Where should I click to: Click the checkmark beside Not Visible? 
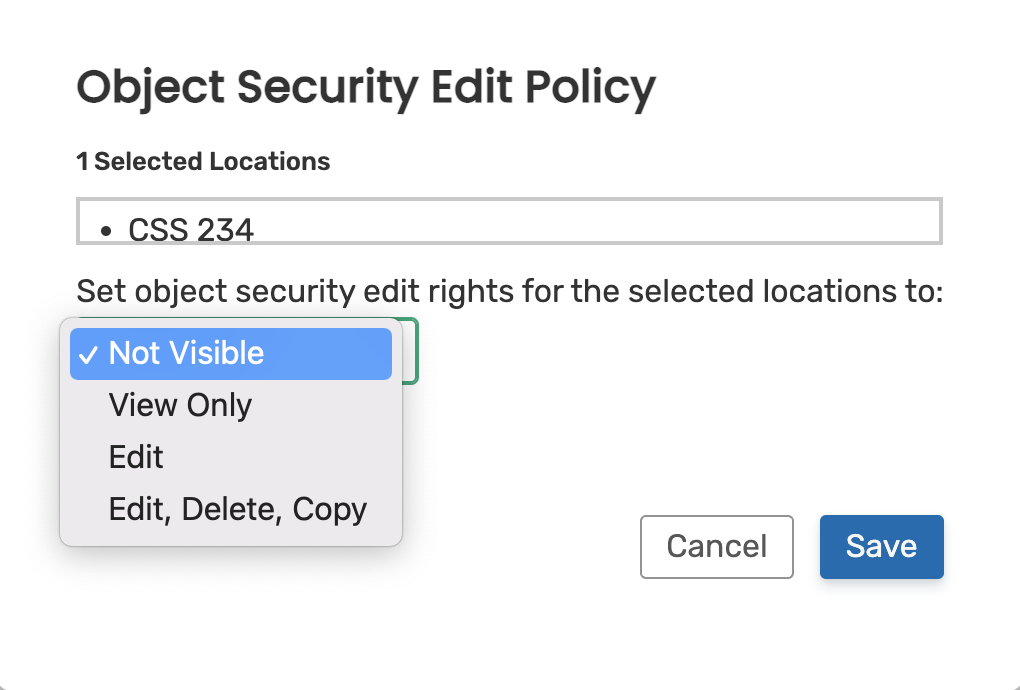[90, 354]
